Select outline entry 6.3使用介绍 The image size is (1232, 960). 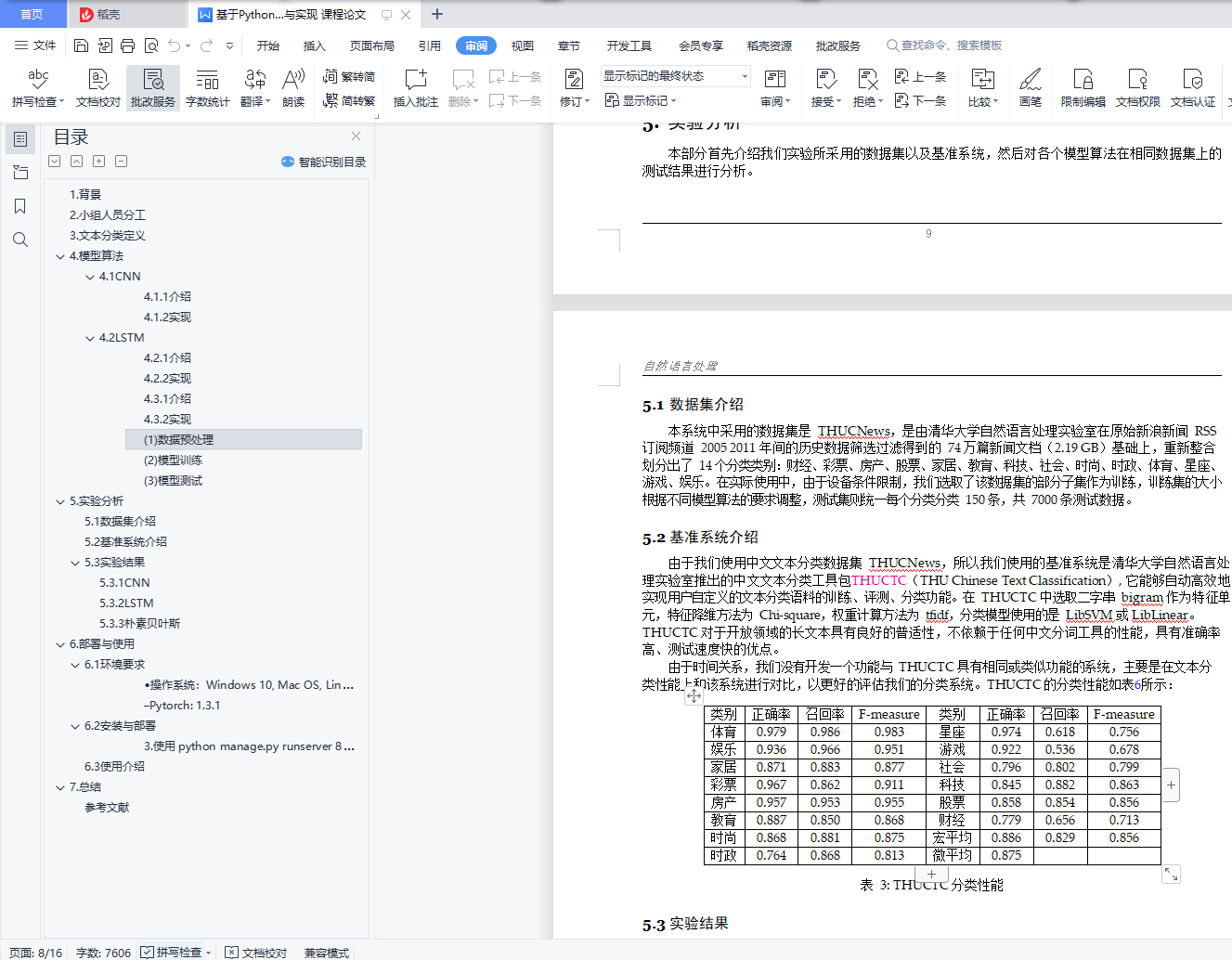(x=115, y=767)
